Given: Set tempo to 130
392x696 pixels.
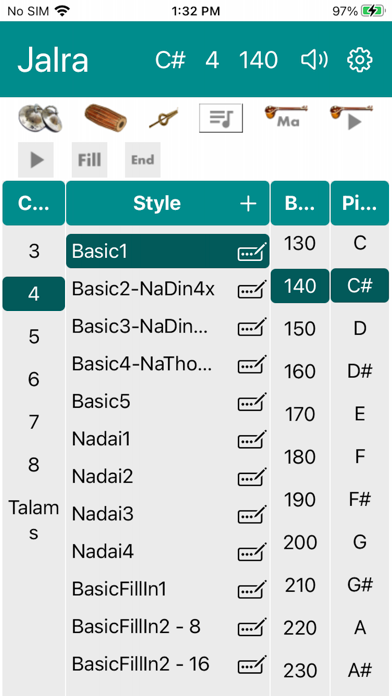Looking at the screenshot, I should [x=300, y=243].
